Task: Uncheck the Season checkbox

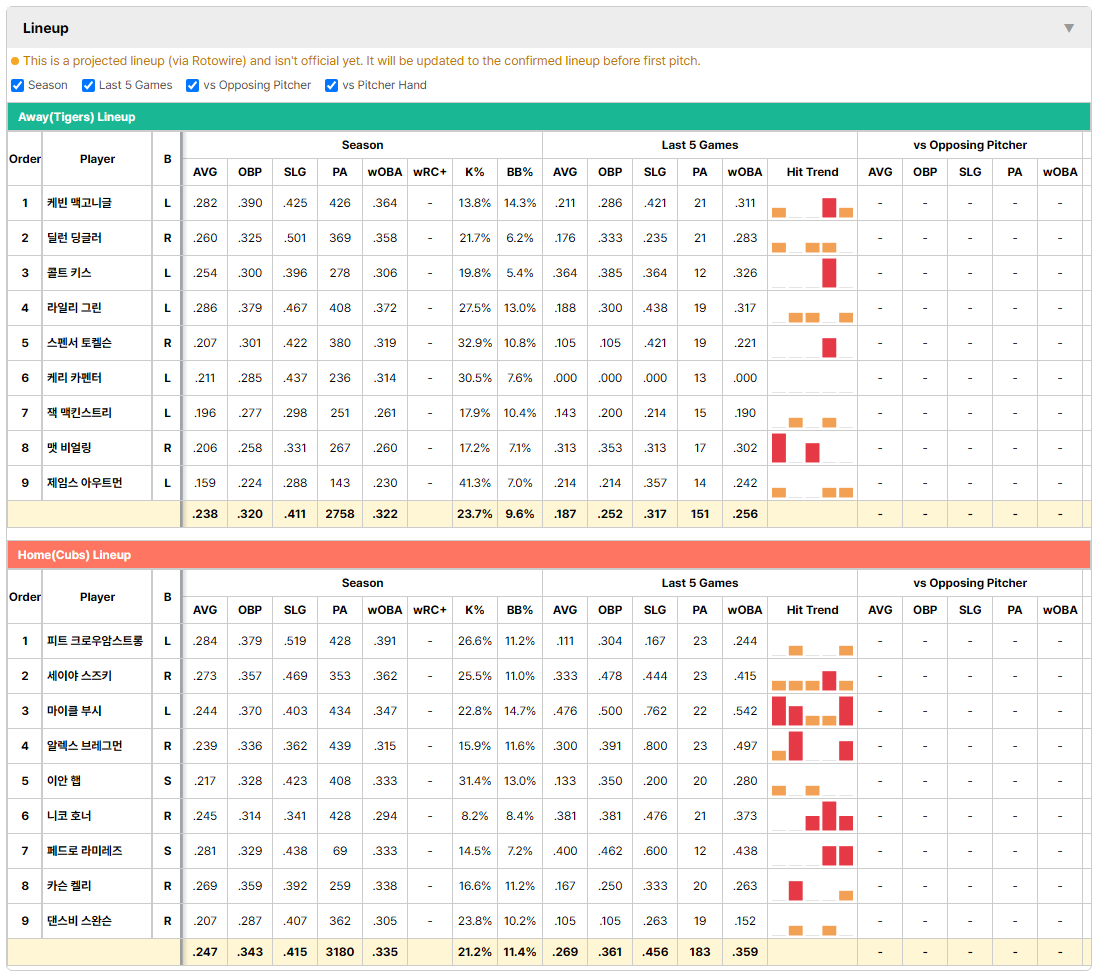Action: [18, 85]
